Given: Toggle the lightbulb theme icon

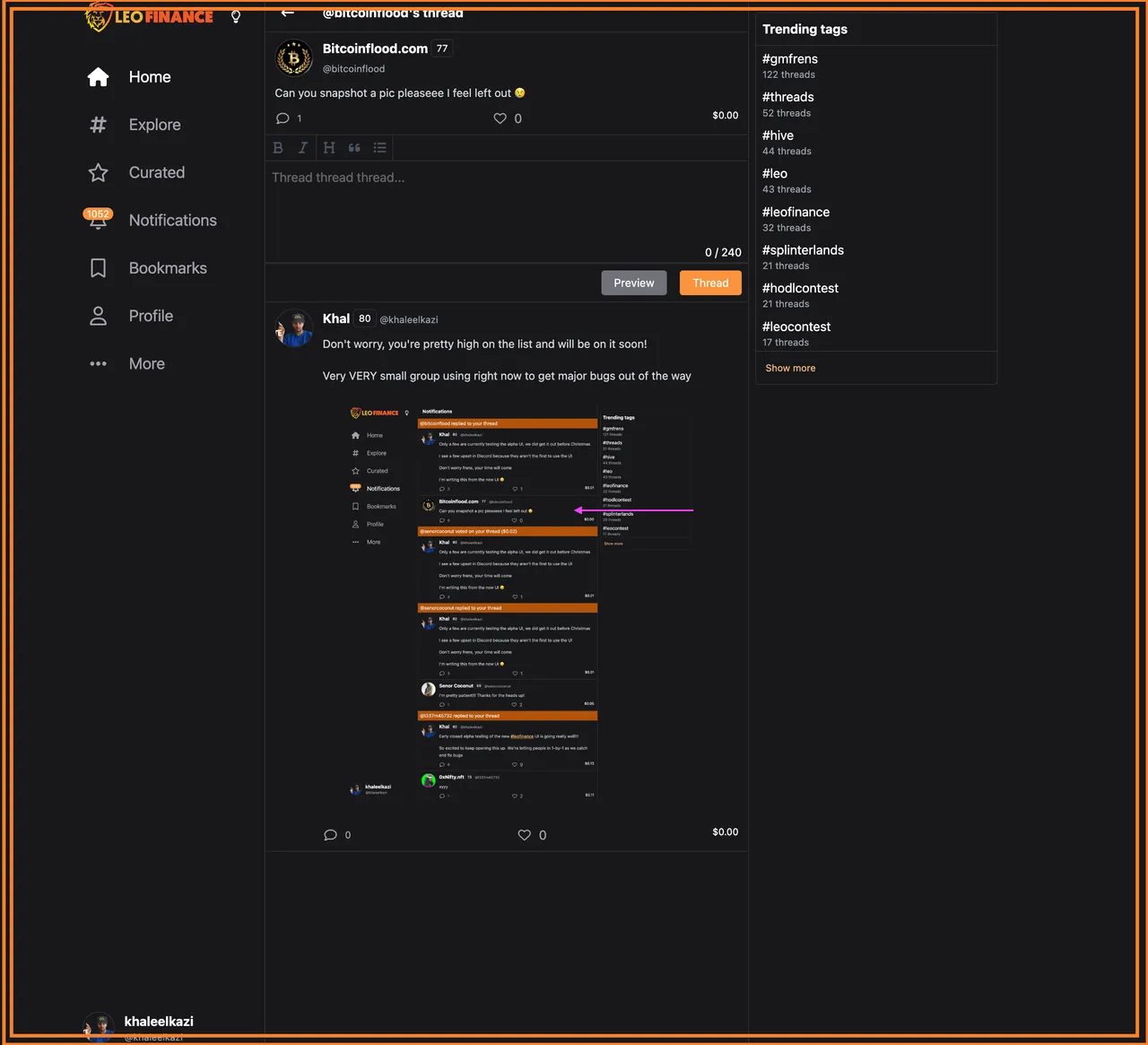Looking at the screenshot, I should (x=236, y=16).
